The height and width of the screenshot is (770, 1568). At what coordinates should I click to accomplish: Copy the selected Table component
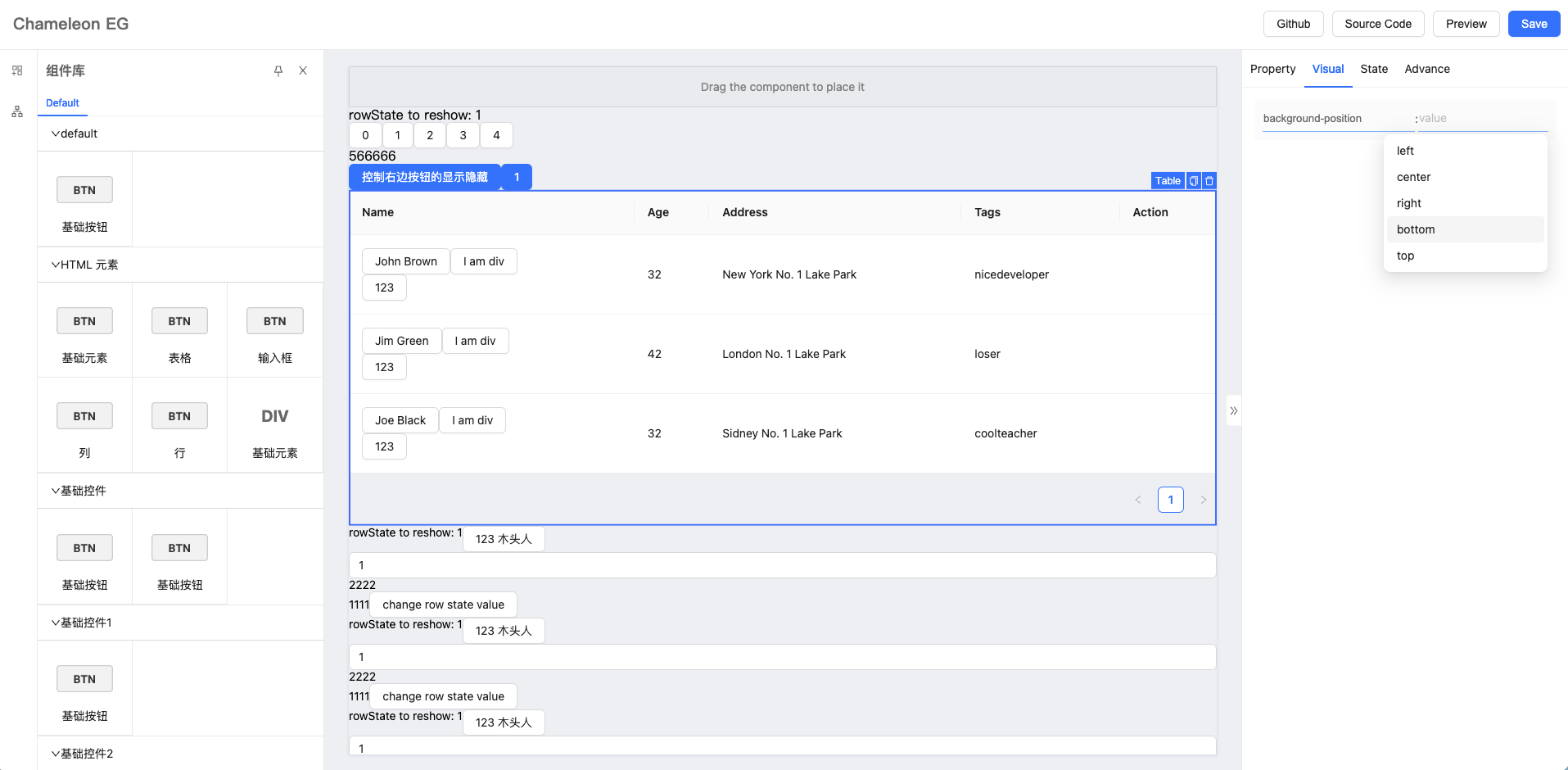pos(1194,181)
